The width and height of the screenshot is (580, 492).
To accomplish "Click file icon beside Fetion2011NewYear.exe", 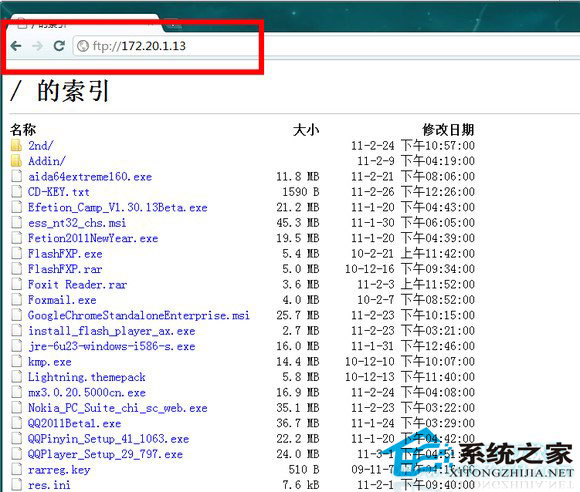I will click(16, 238).
